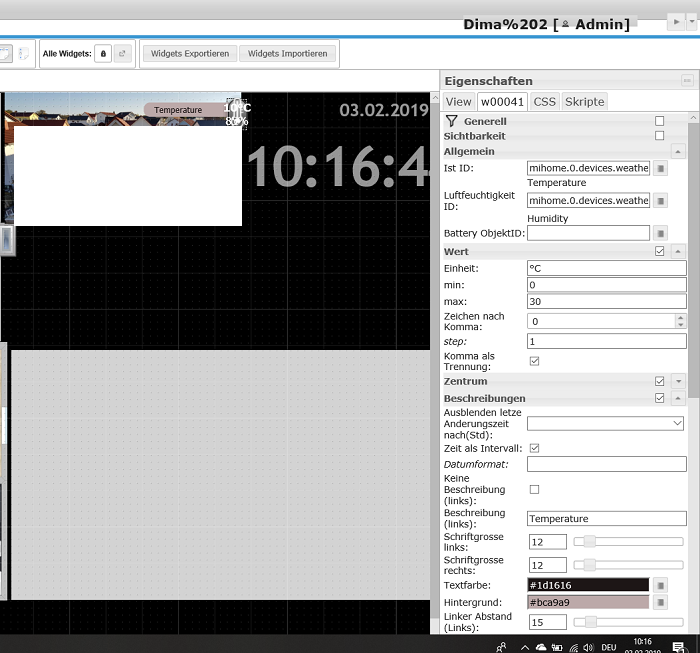Screen dimensions: 700x653
Task: Click the Datumformat input field
Action: point(607,464)
